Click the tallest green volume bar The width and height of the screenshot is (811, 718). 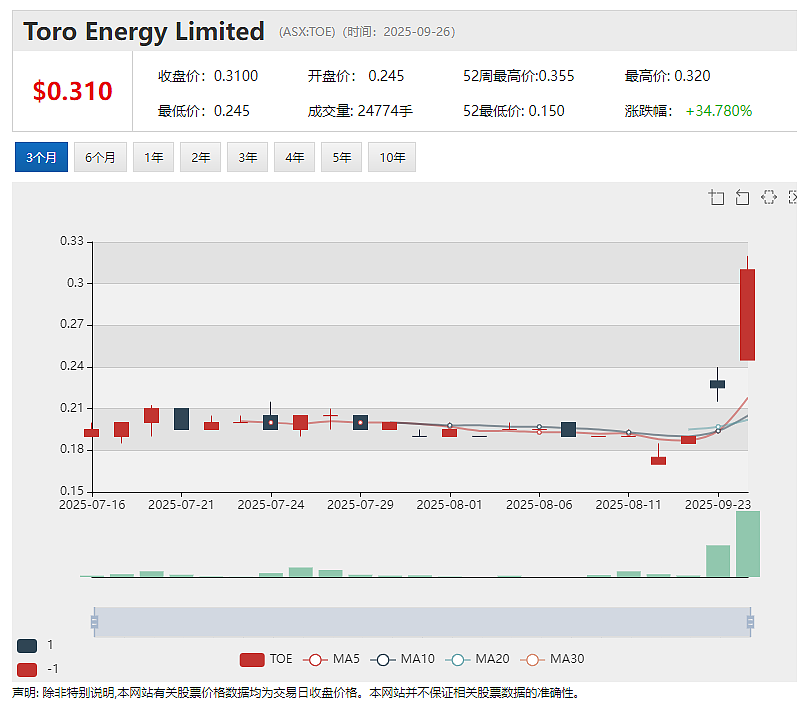[x=748, y=544]
